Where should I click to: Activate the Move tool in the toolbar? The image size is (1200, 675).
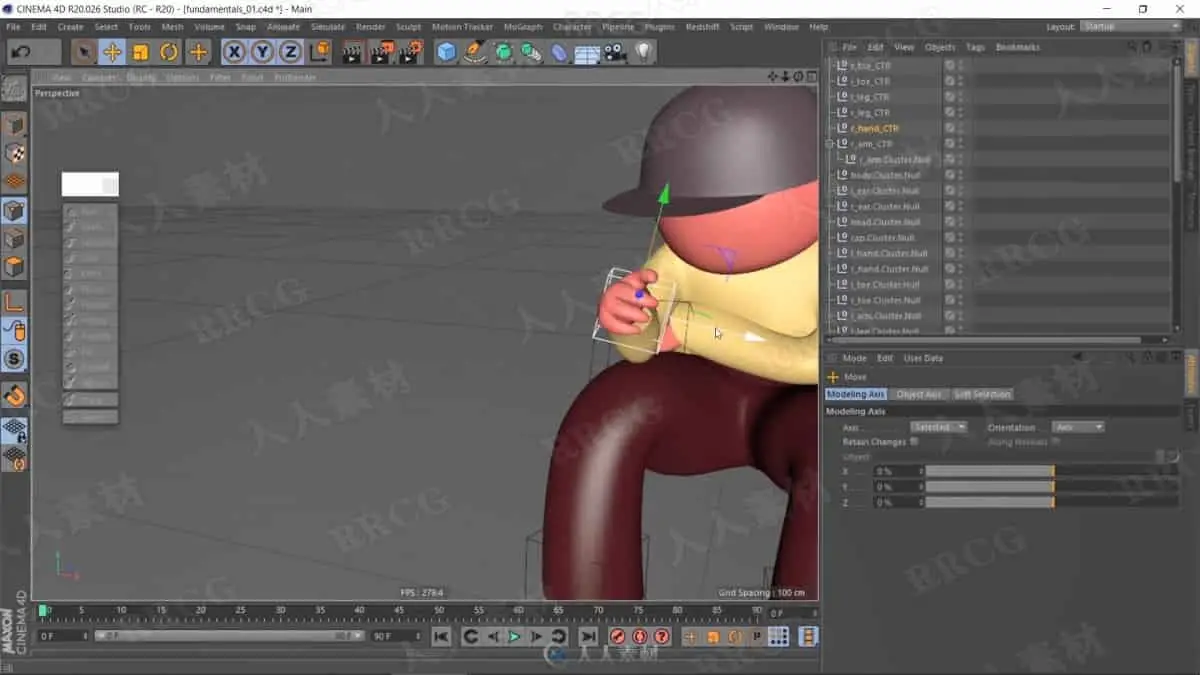point(112,52)
